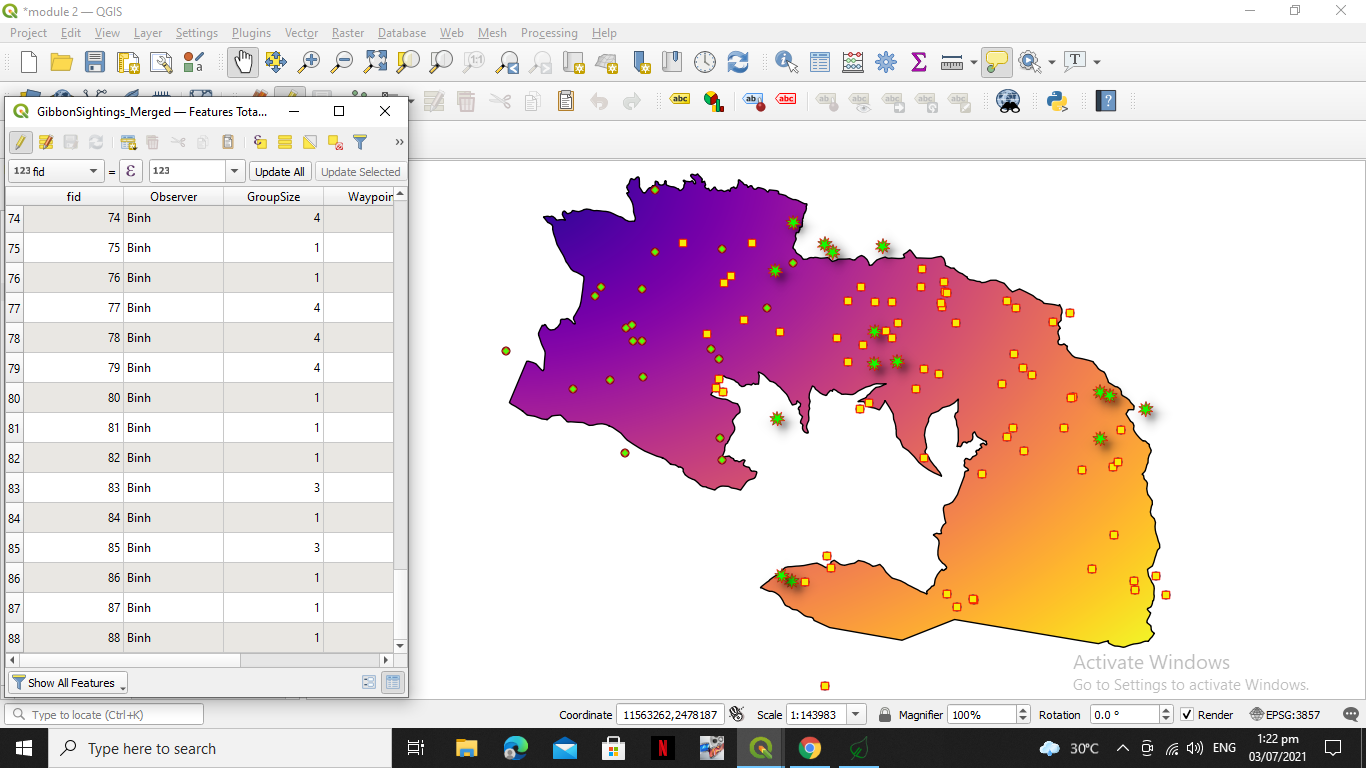Click Save Project floppy disk icon
This screenshot has height=768, width=1366.
click(x=95, y=62)
